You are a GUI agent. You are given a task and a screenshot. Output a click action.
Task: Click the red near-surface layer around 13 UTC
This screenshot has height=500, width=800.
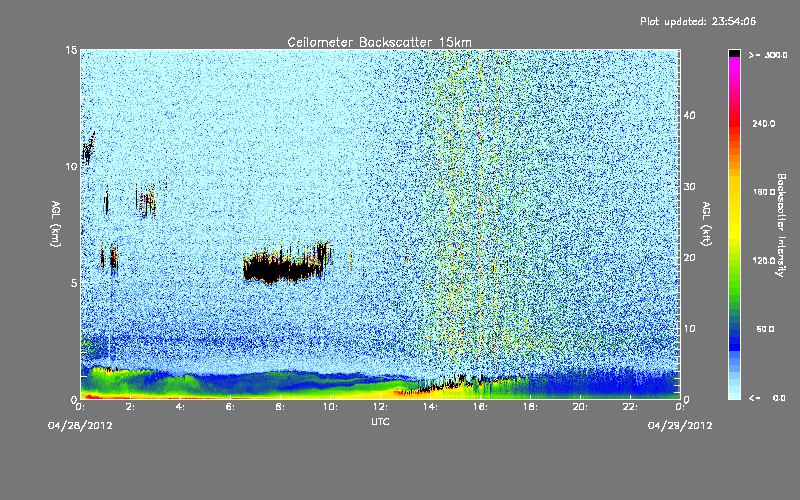click(408, 392)
